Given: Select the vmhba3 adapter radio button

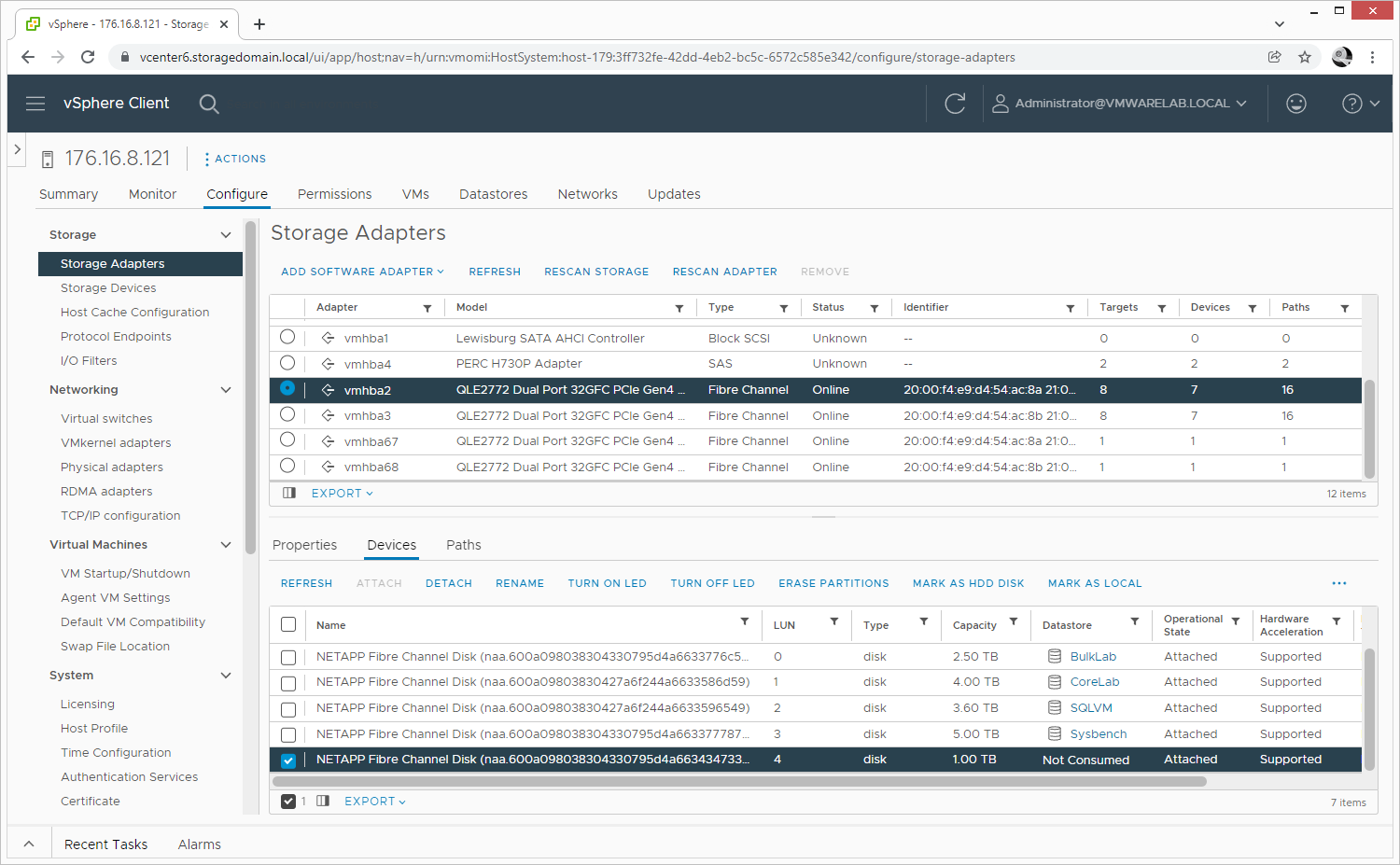Looking at the screenshot, I should [287, 414].
